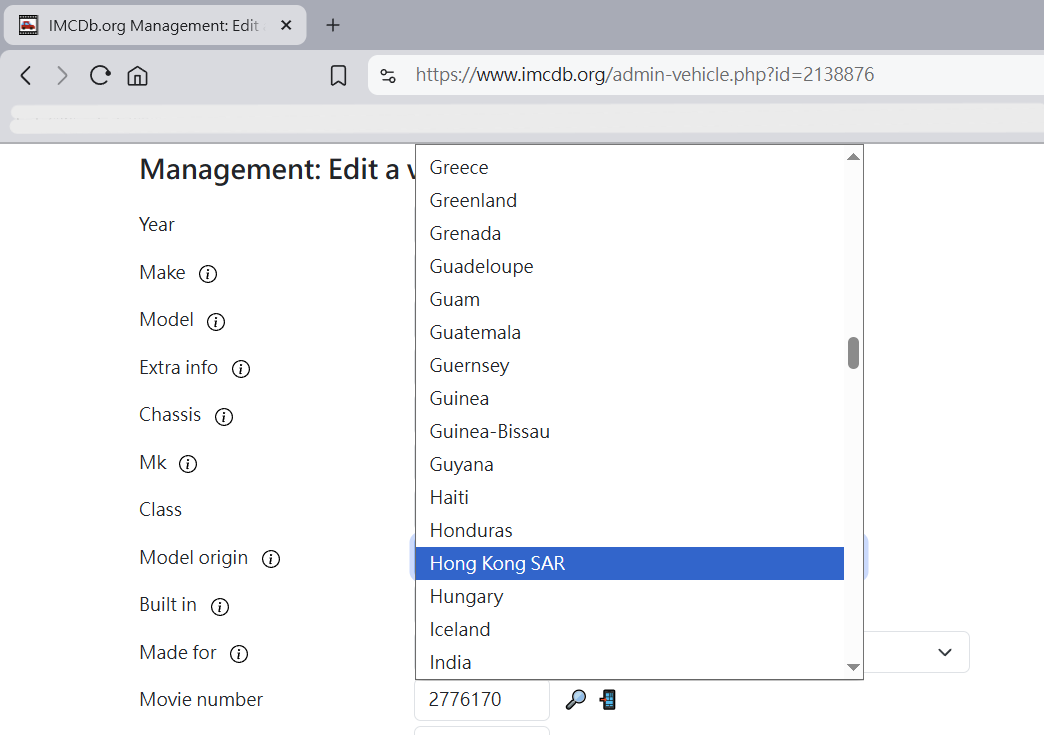Open a new browser tab
The height and width of the screenshot is (735, 1044).
[333, 25]
